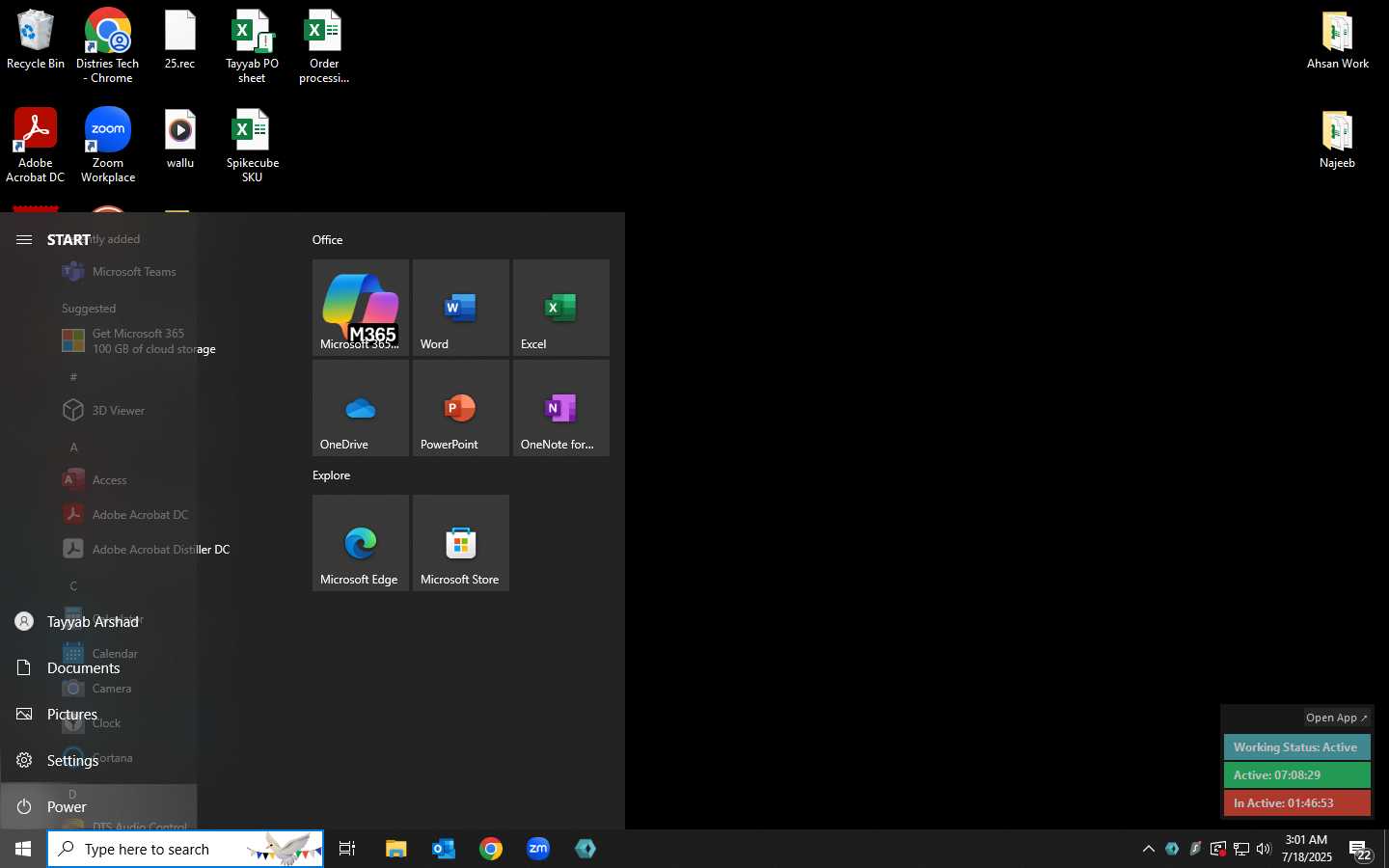The image size is (1389, 868).
Task: Select the Adobe Acrobat DC shortcut
Action: coord(36,145)
